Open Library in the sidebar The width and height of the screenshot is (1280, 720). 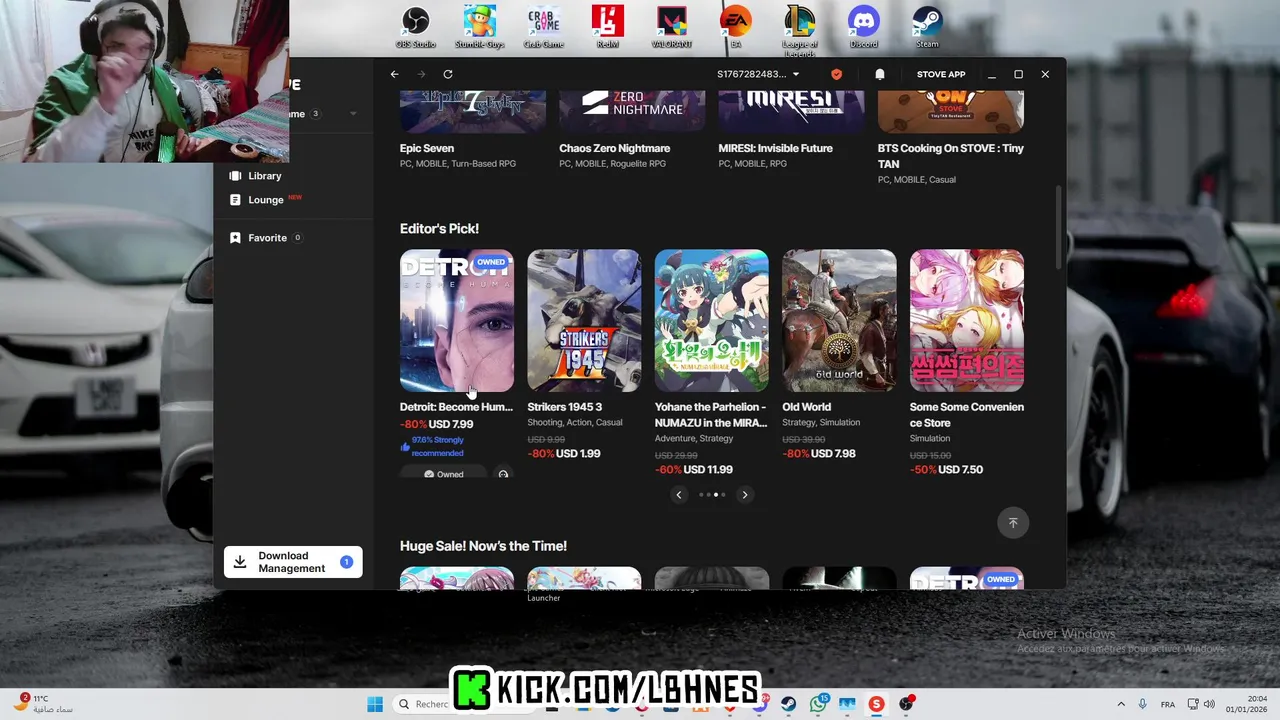264,176
